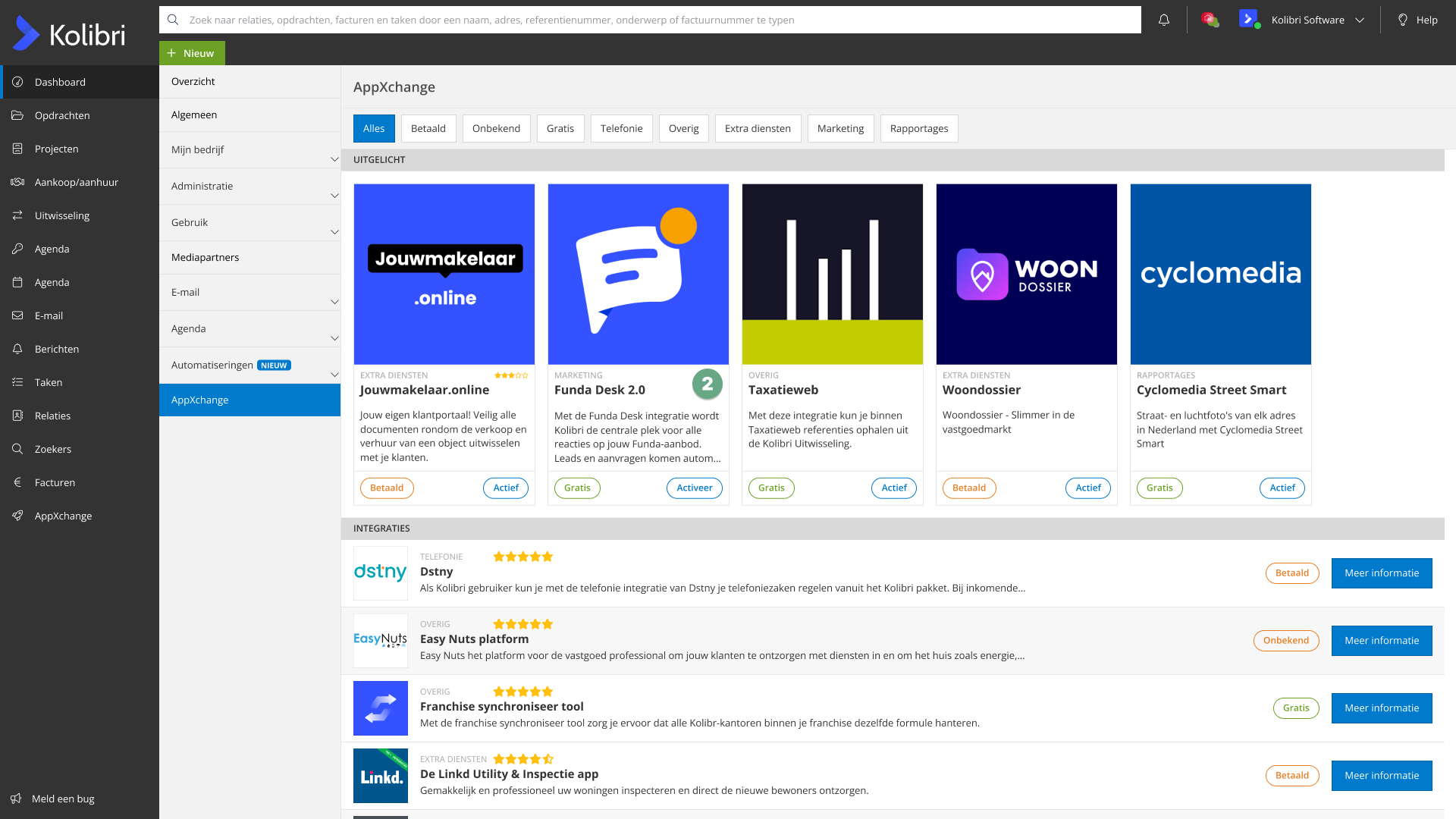Open Help via lightbulb icon
Screen dimensions: 1456x819
tap(1403, 20)
